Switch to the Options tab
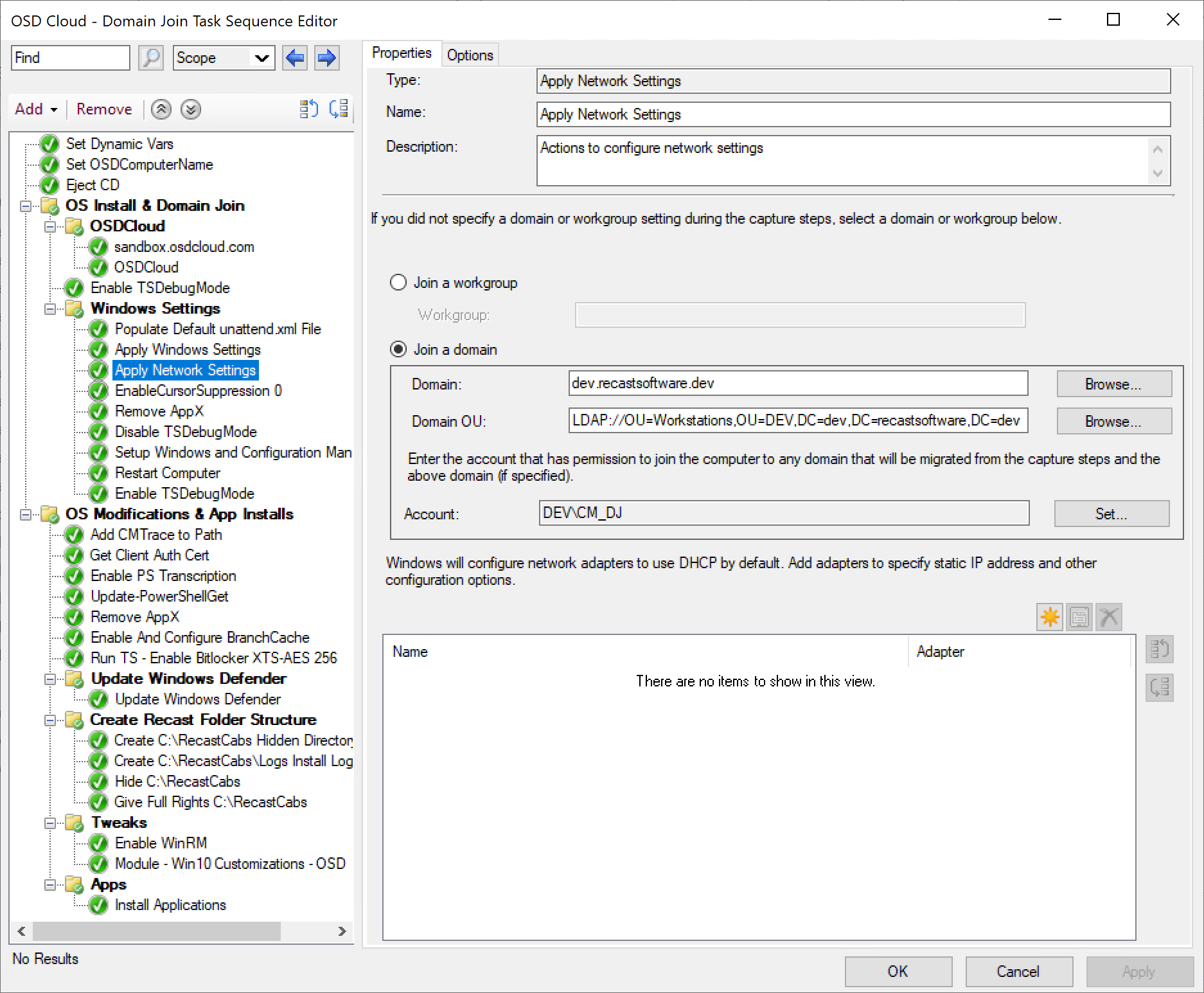This screenshot has width=1204, height=993. (x=470, y=55)
